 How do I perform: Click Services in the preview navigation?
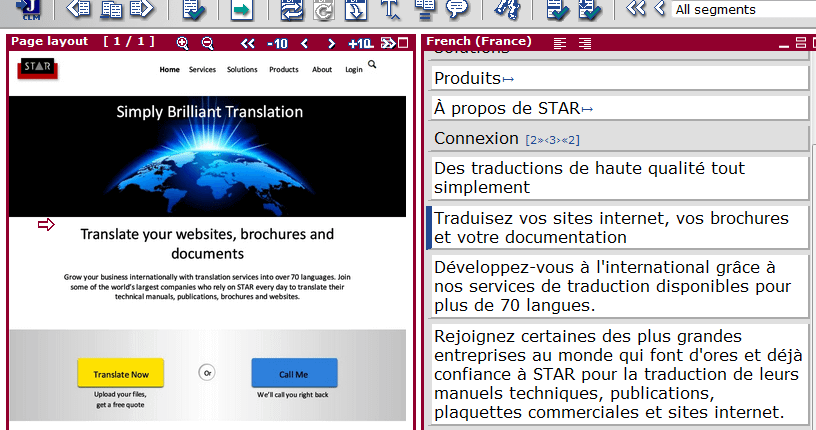pyautogui.click(x=202, y=69)
